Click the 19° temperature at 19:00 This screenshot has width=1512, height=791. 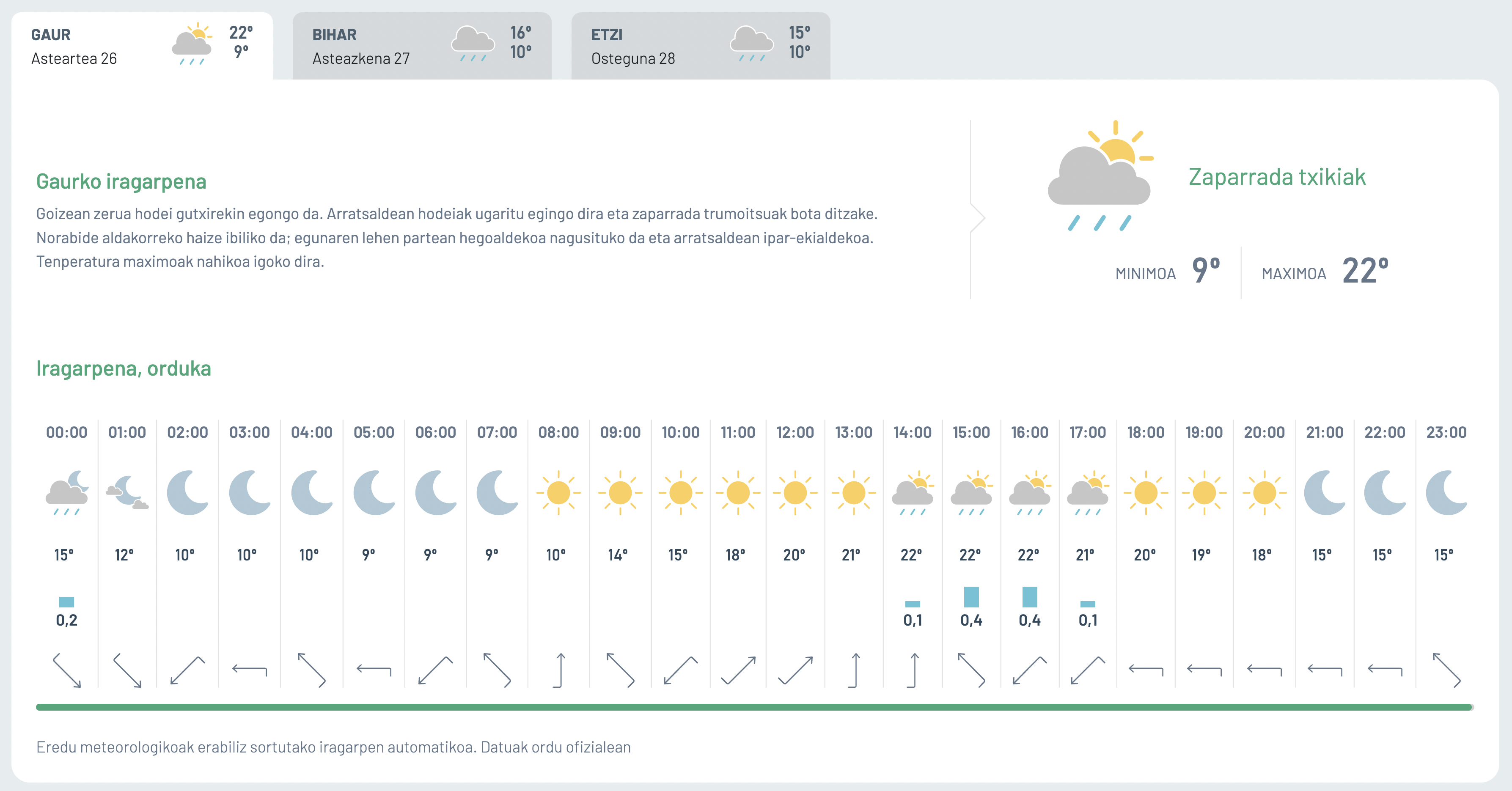[1201, 555]
